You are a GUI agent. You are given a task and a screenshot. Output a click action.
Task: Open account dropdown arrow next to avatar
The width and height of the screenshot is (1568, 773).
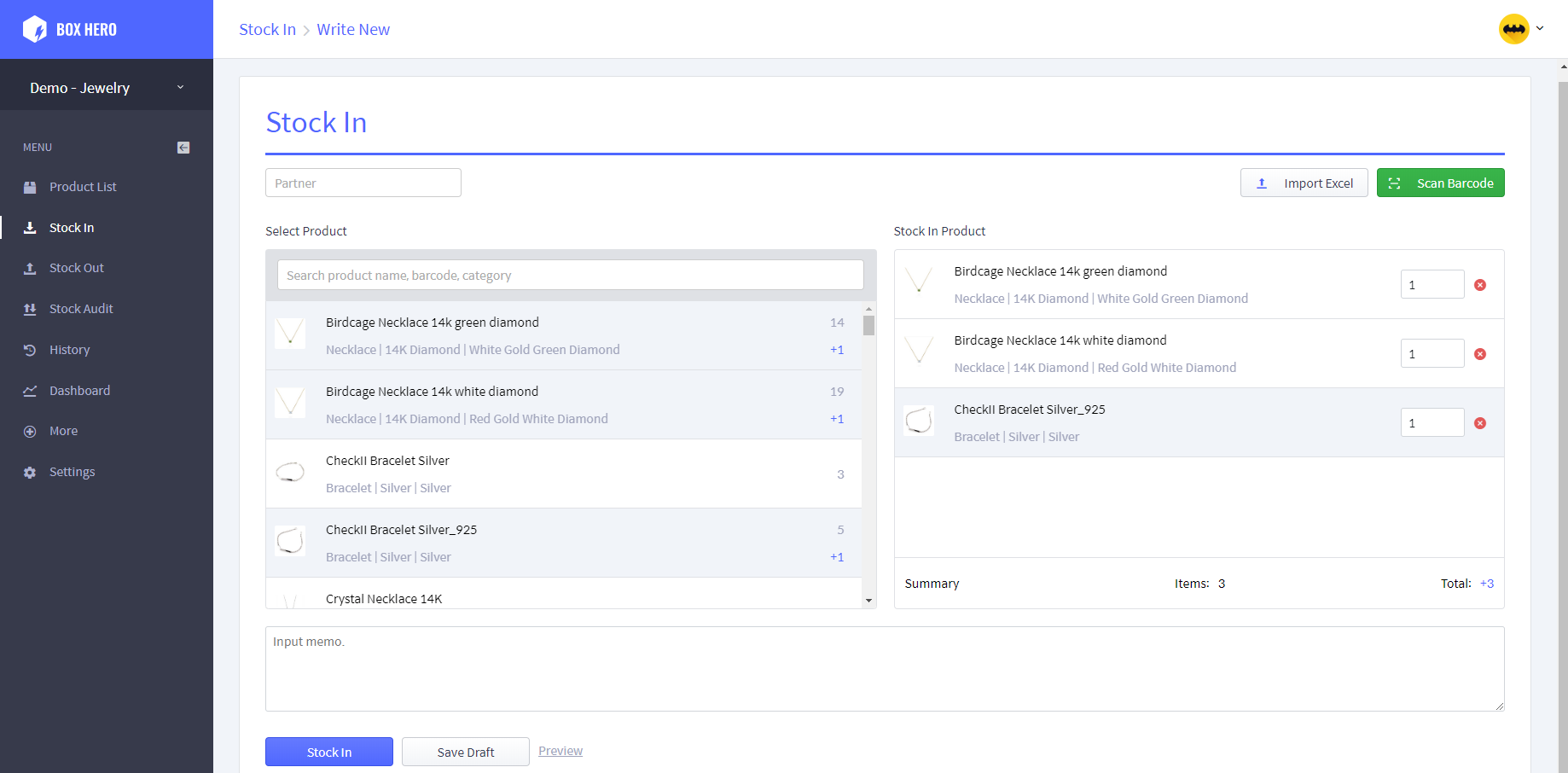(x=1540, y=28)
